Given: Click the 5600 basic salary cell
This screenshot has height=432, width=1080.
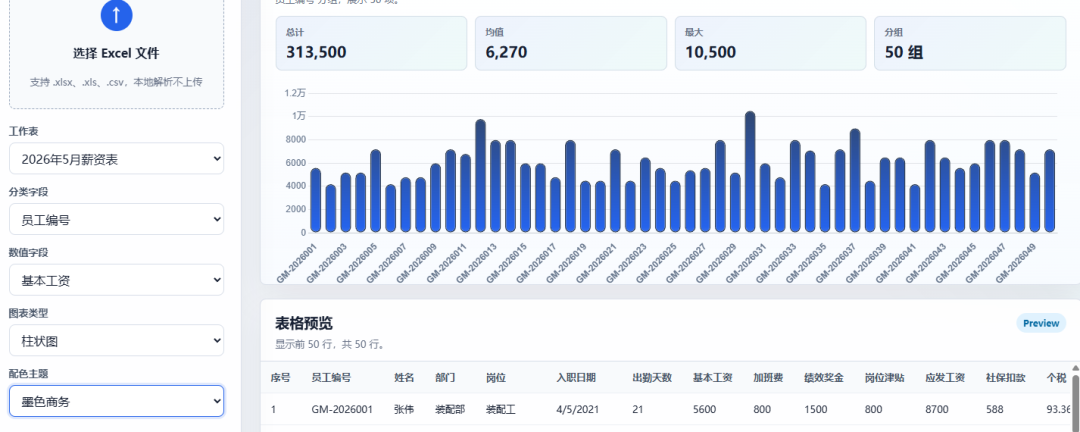Looking at the screenshot, I should point(705,409).
